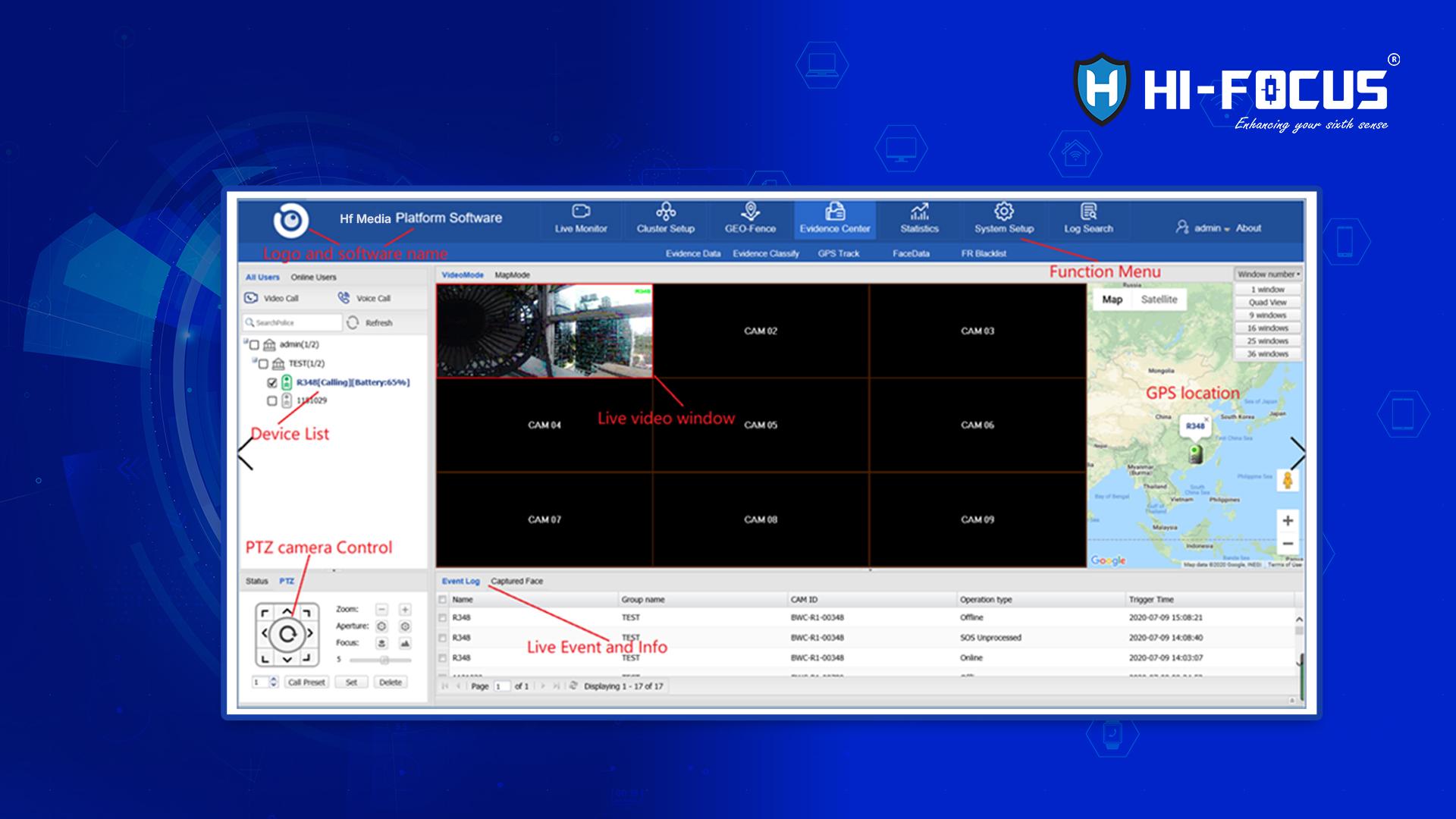Select the 1 window layout option

pyautogui.click(x=1268, y=290)
